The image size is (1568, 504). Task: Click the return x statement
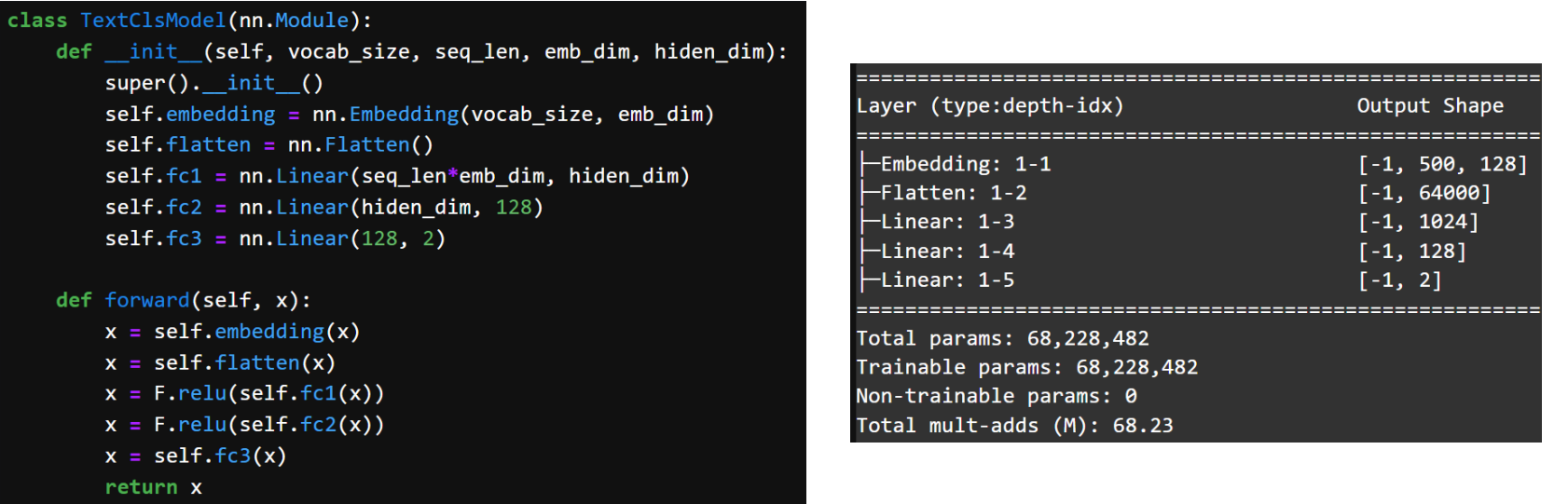[x=153, y=487]
